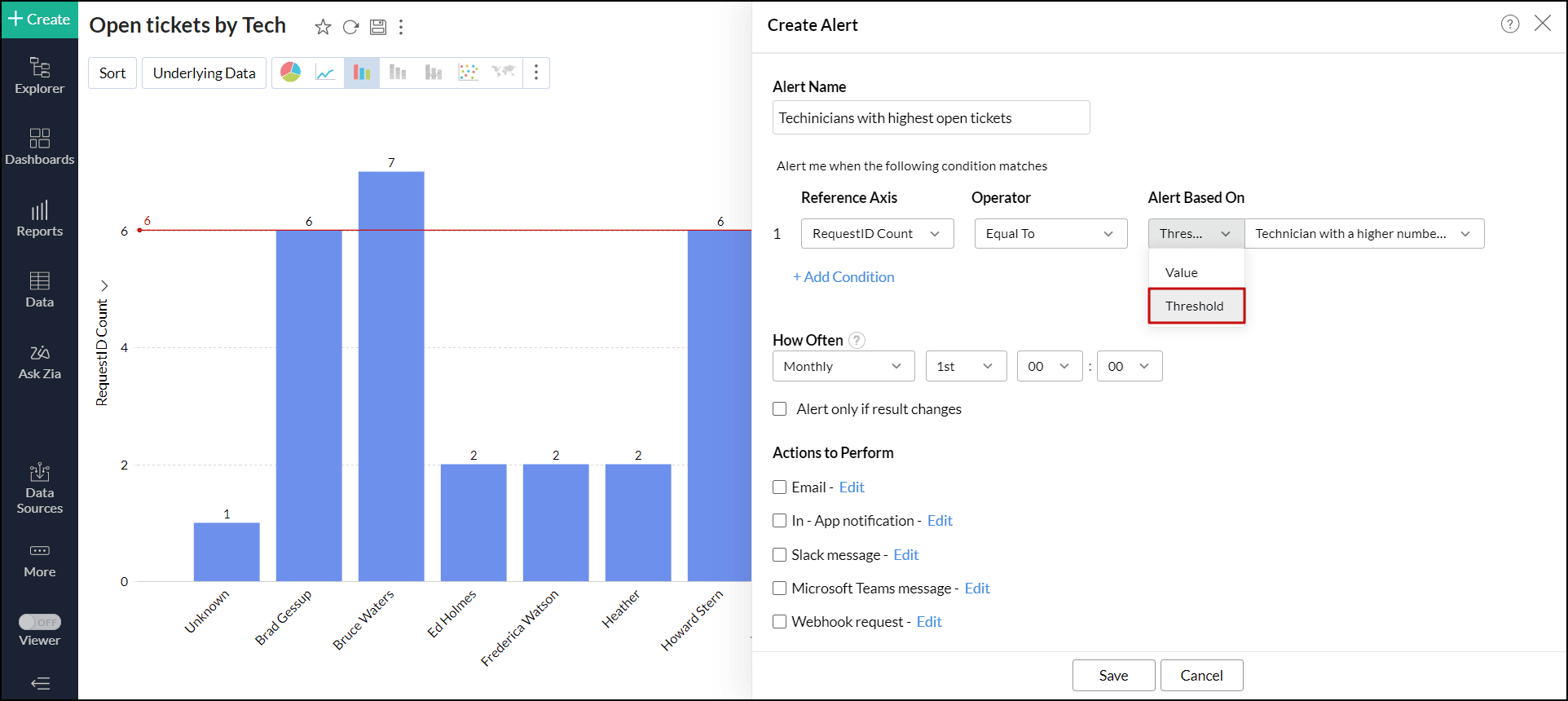Select the scatter chart icon

coord(468,73)
